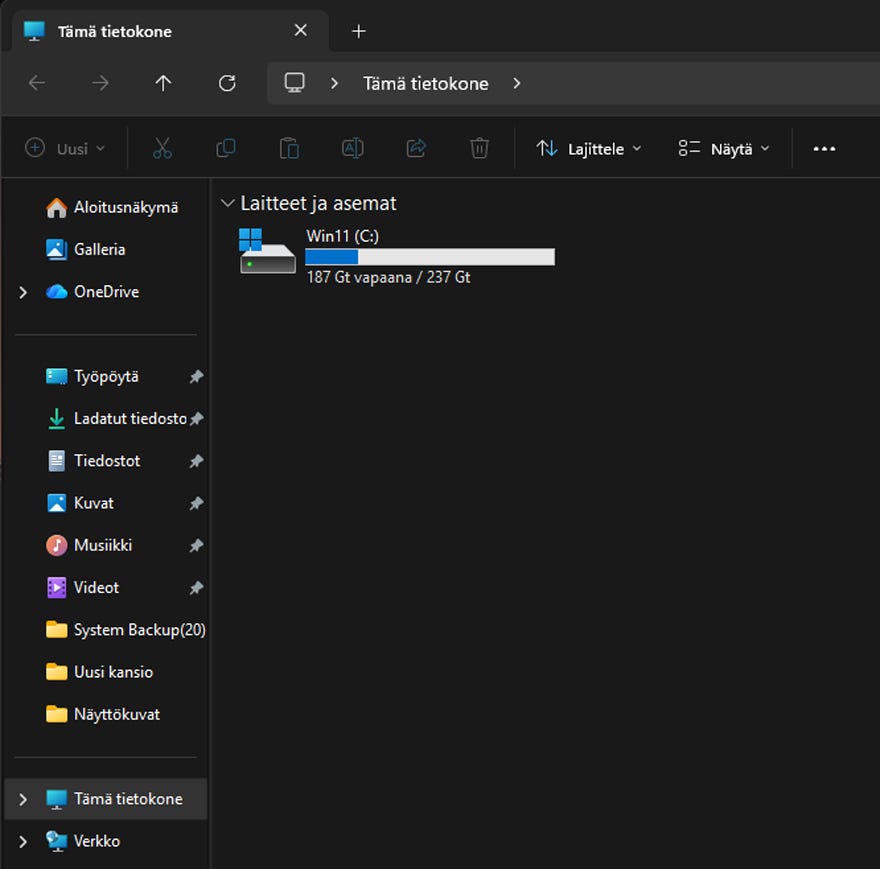Click the Paste clipboard icon
Viewport: 880px width, 869px height.
pos(289,149)
